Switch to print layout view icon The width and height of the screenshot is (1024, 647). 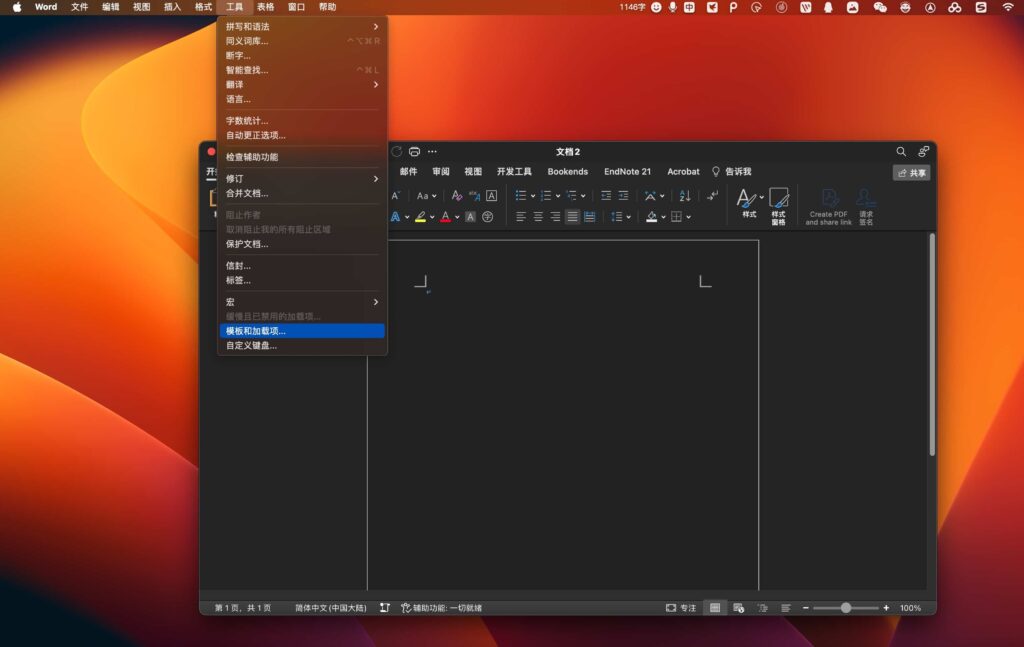coord(714,607)
